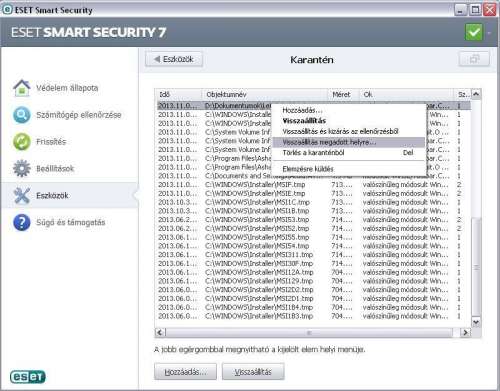Select row C:\WINDOWS\Installer\MSIE.tmp
The image size is (500, 391).
point(314,193)
